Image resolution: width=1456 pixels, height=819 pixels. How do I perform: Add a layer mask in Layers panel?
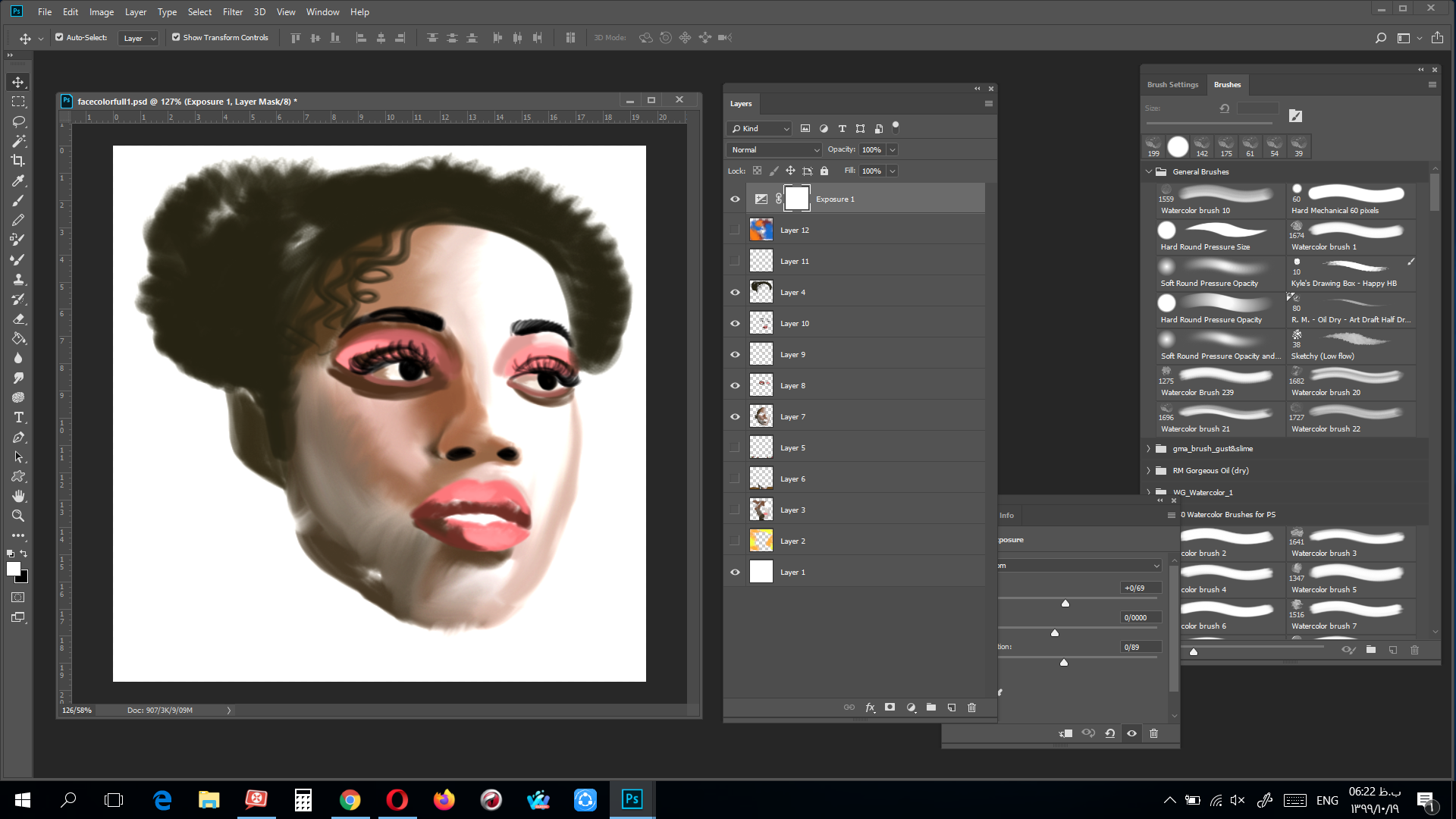coord(890,708)
